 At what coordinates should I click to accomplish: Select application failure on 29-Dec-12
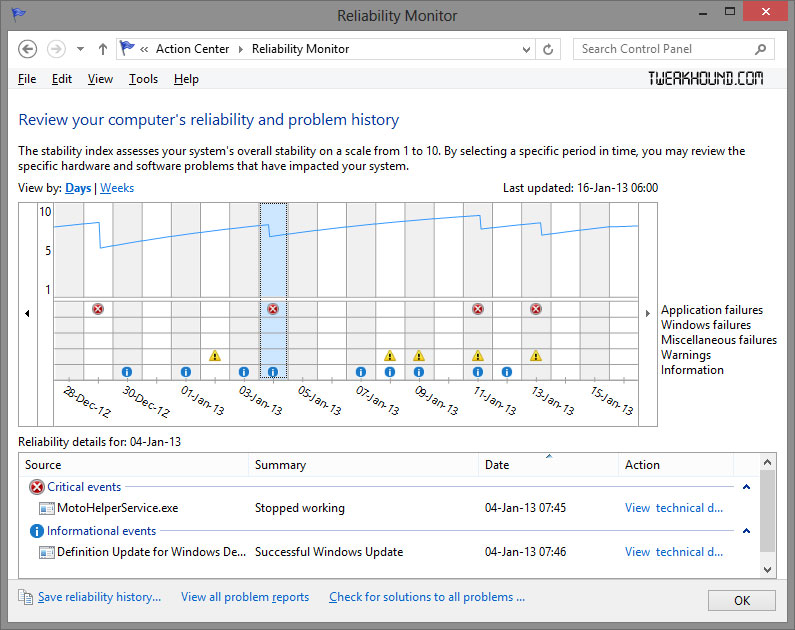click(x=98, y=309)
